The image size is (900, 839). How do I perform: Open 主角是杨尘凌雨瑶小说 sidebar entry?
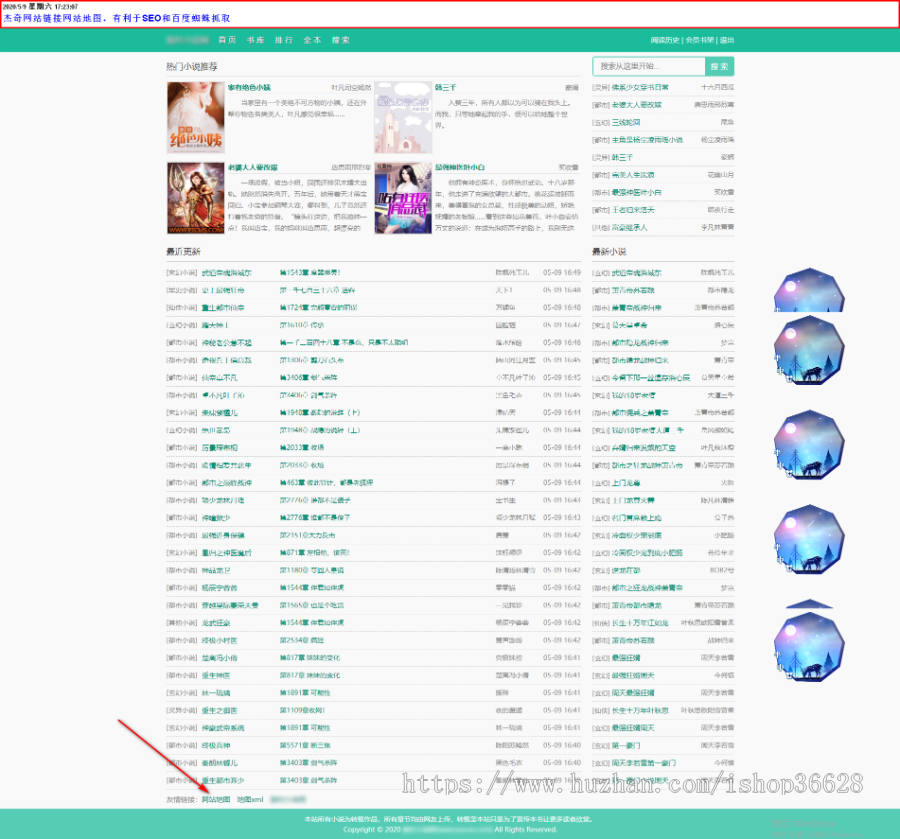tap(647, 140)
